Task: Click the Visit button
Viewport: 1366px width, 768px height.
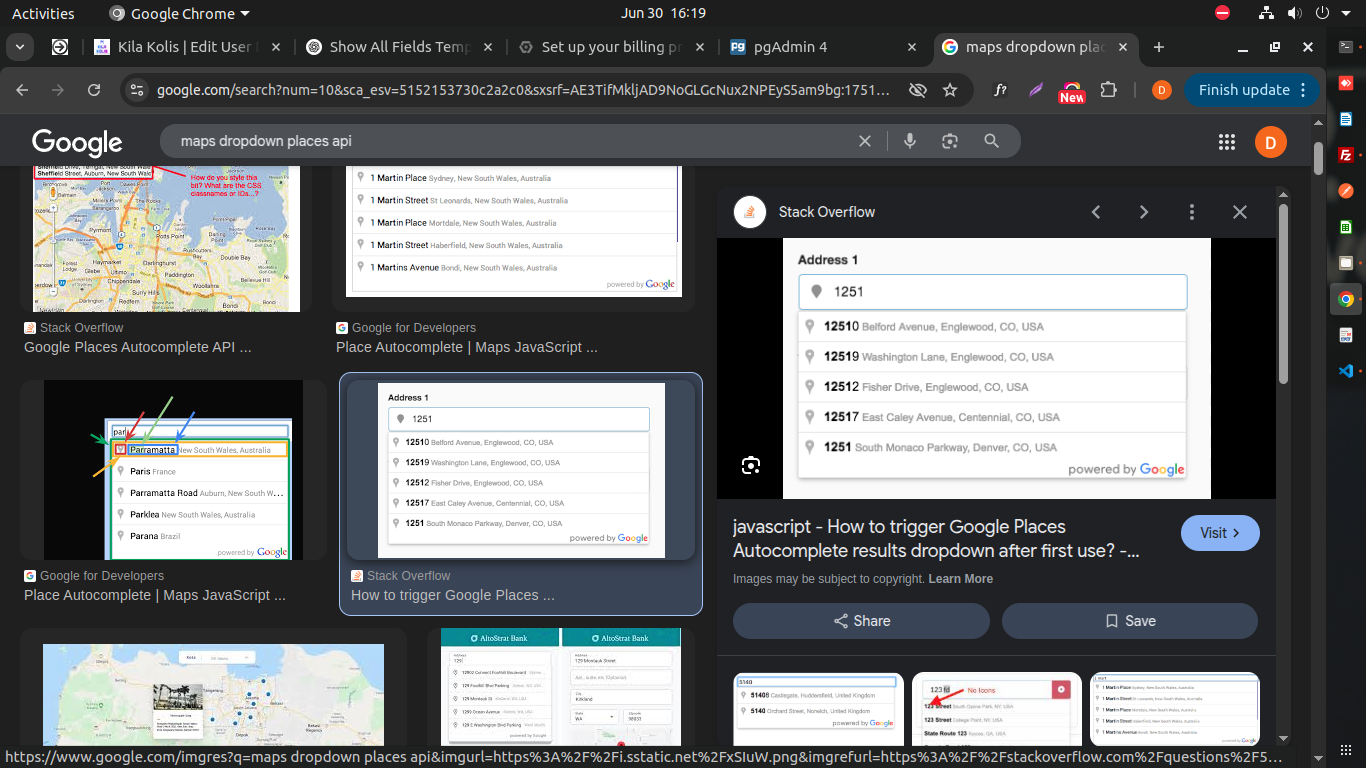Action: click(x=1219, y=533)
